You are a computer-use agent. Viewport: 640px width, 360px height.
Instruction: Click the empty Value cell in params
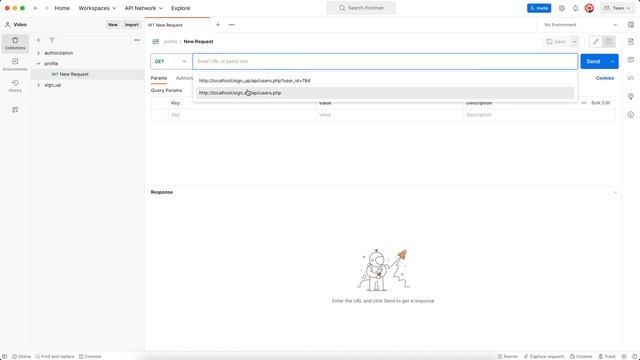[389, 115]
